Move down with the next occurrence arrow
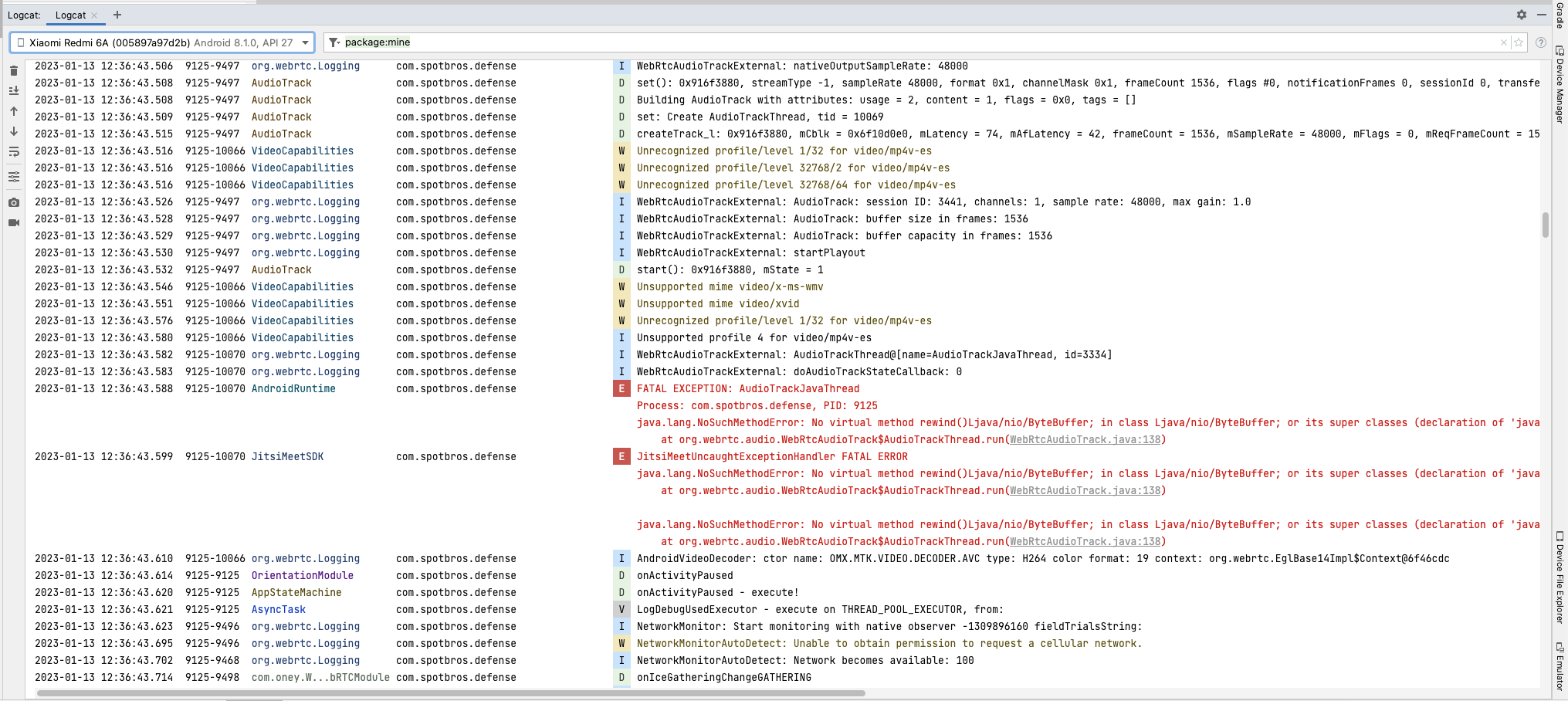The image size is (1568, 701). pyautogui.click(x=14, y=131)
